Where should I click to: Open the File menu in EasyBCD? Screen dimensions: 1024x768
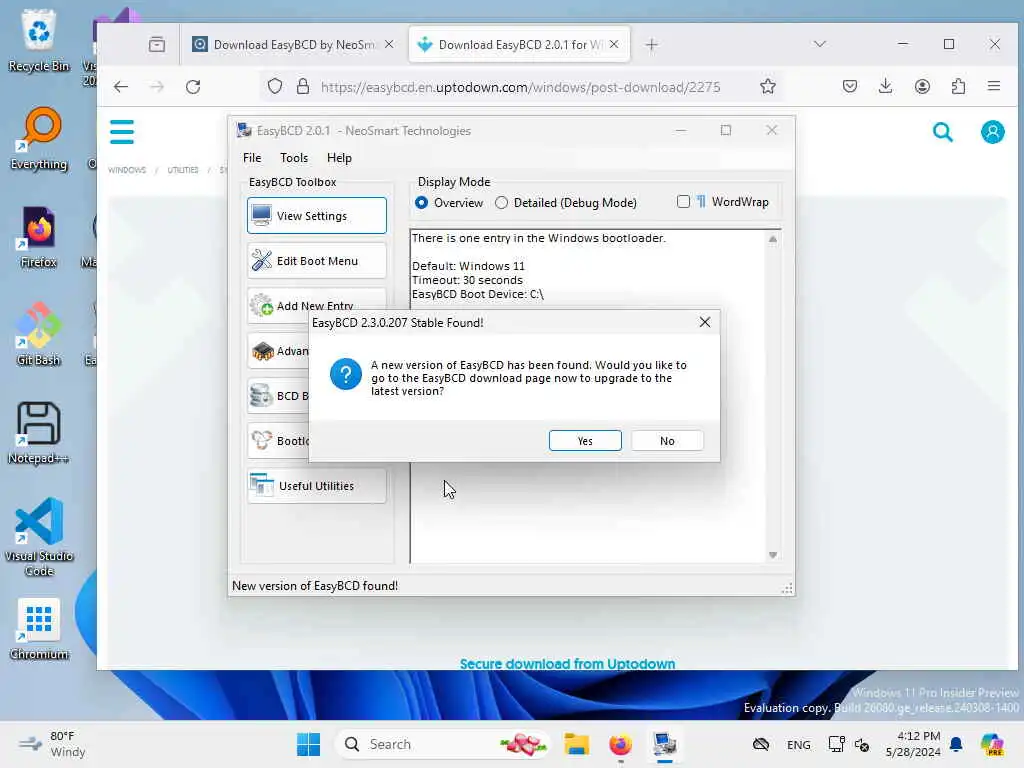click(252, 157)
